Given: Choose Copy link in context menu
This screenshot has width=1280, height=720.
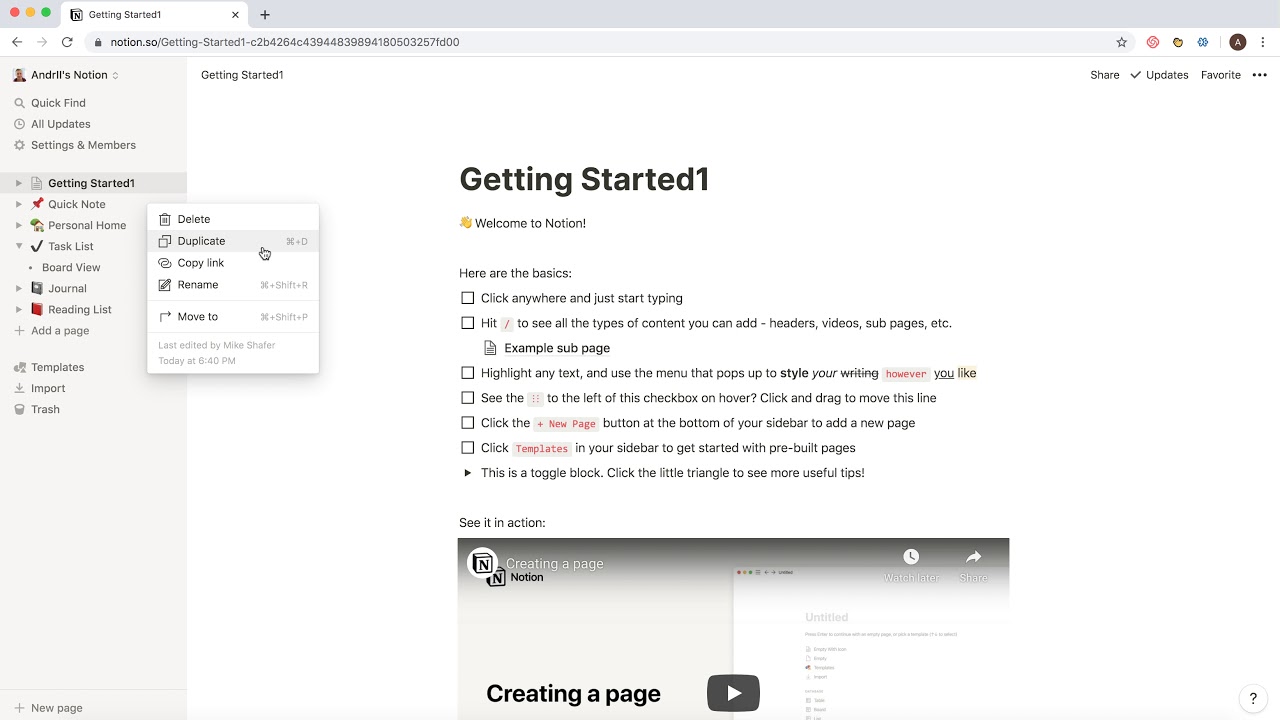Looking at the screenshot, I should 233,263.
